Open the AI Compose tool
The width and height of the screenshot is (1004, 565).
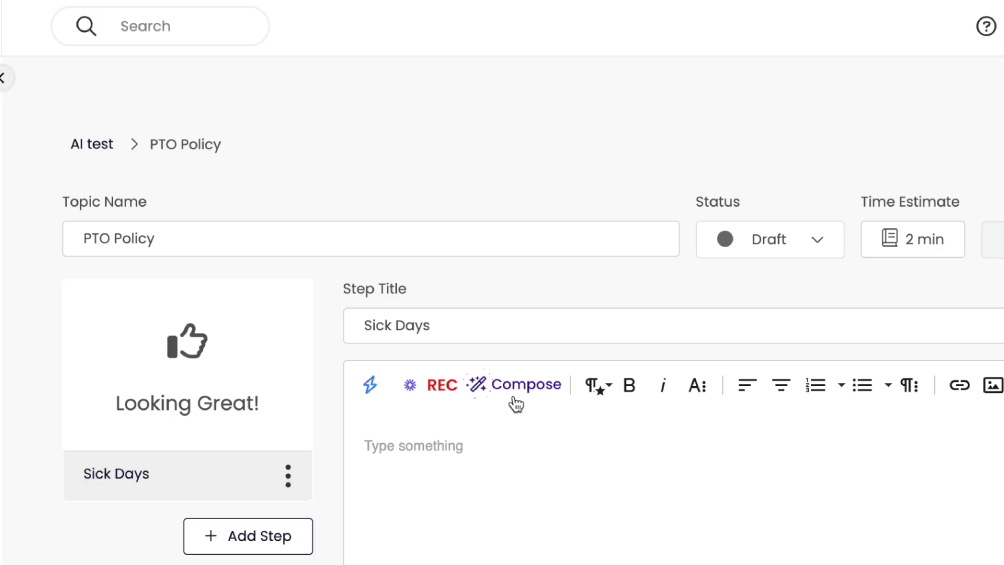coord(515,385)
